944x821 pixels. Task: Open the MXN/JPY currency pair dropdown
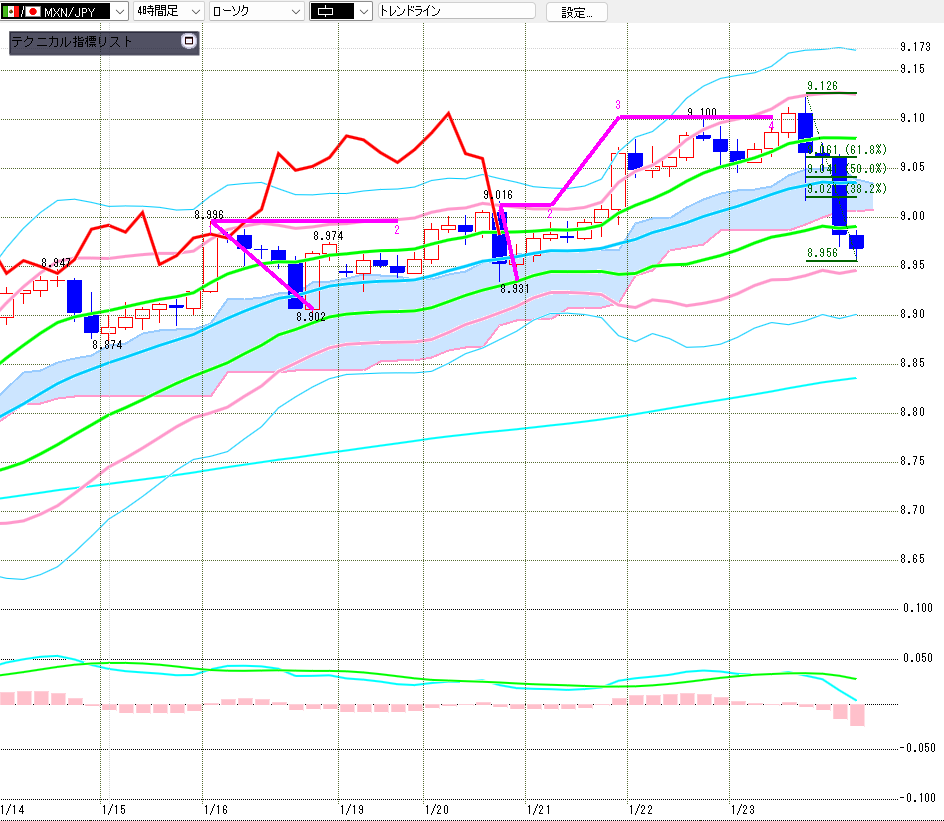pos(119,12)
